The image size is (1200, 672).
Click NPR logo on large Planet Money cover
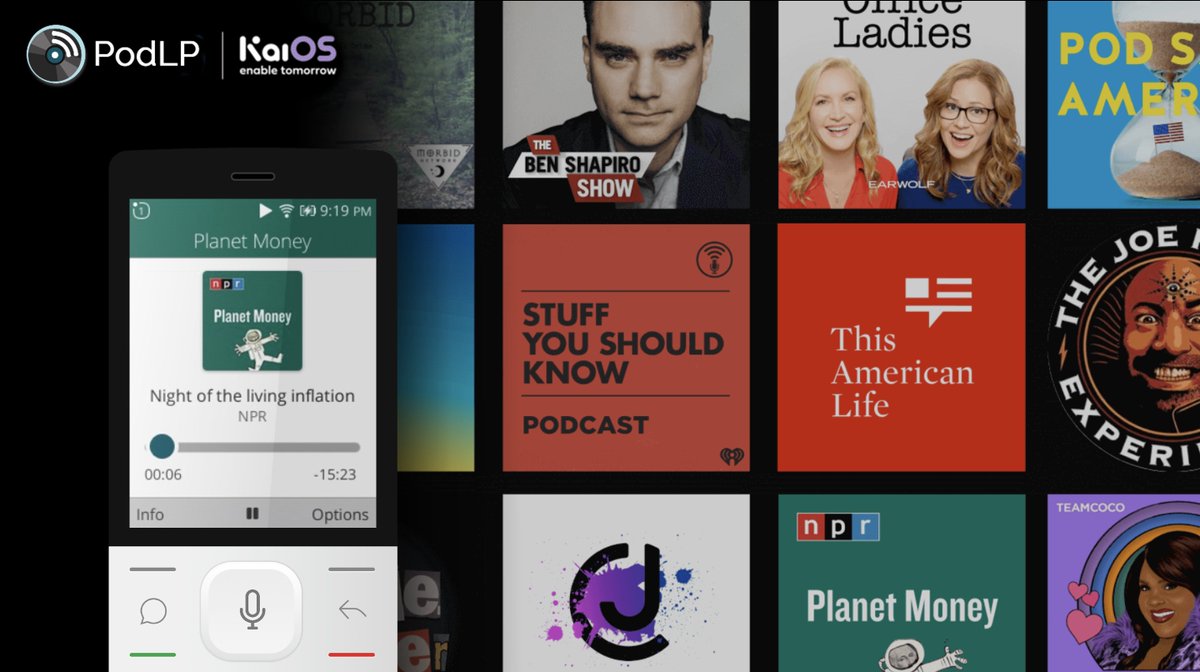click(x=838, y=526)
